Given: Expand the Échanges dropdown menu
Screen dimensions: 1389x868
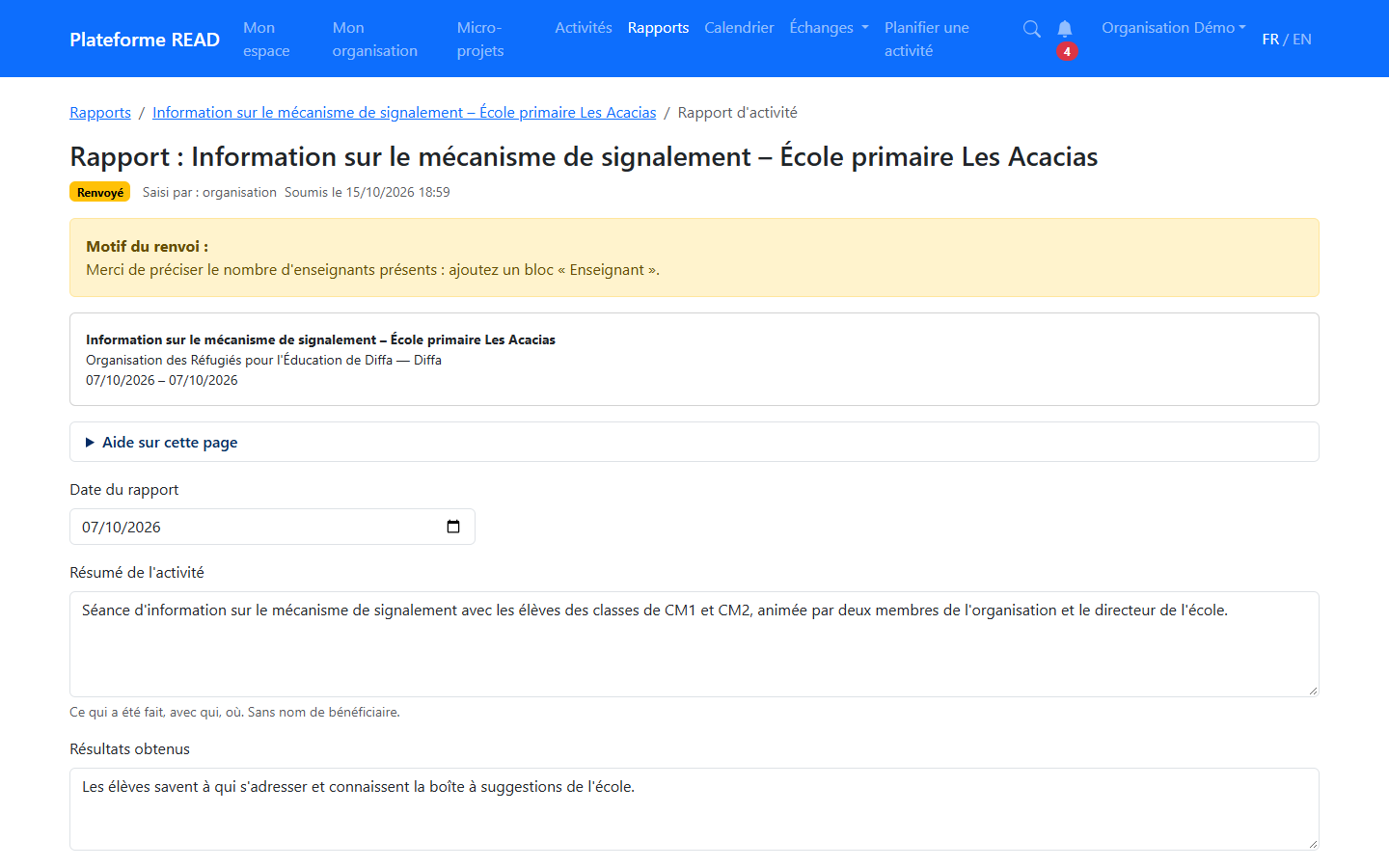Looking at the screenshot, I should (829, 28).
